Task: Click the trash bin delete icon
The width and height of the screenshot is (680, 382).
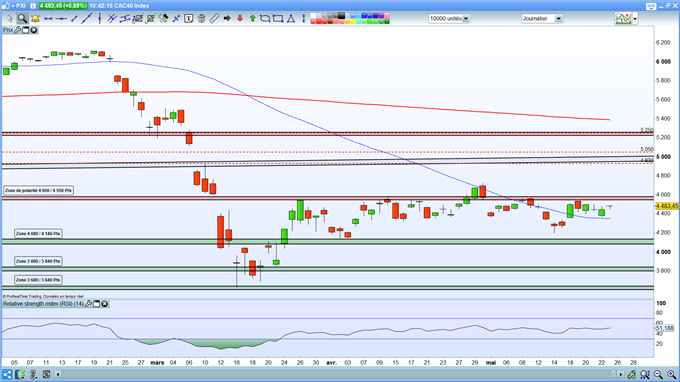Action: (x=201, y=19)
